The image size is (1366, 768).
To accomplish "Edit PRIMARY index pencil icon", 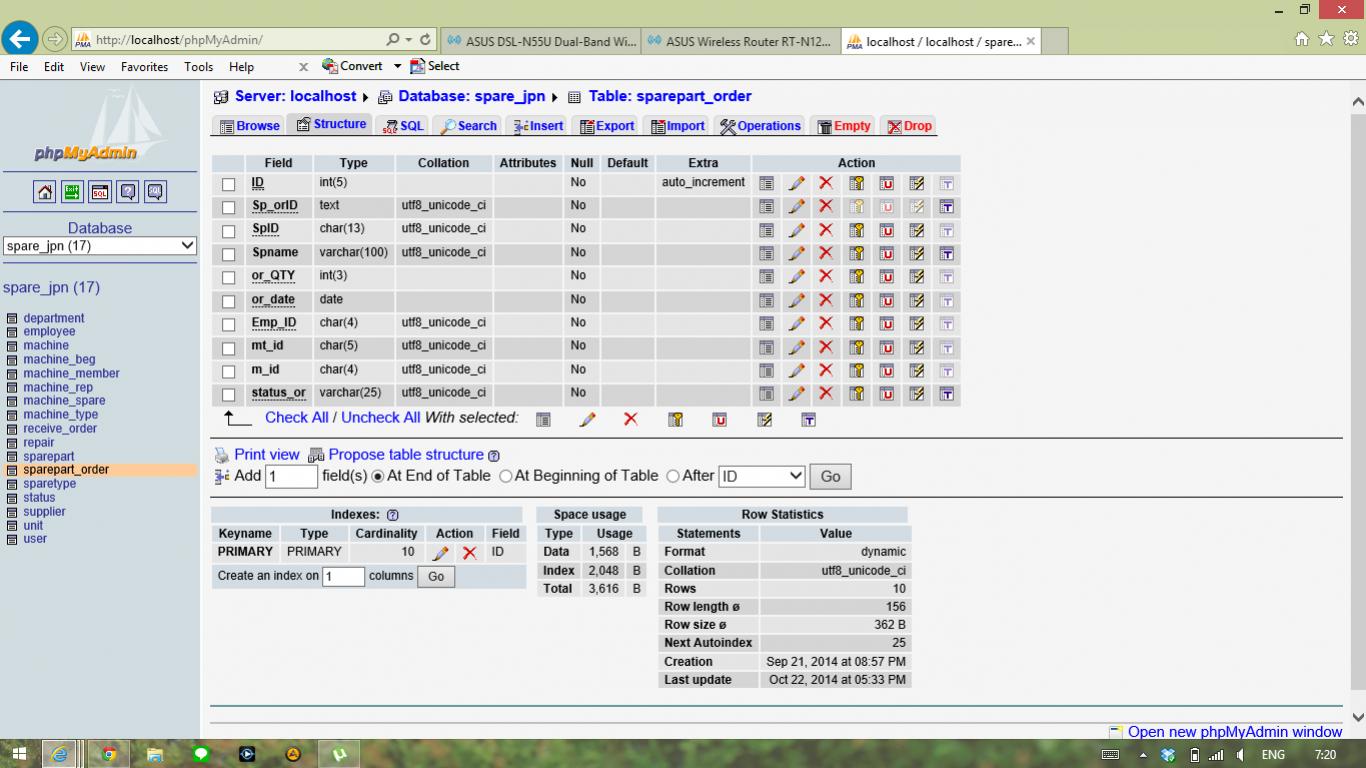I will tap(440, 553).
